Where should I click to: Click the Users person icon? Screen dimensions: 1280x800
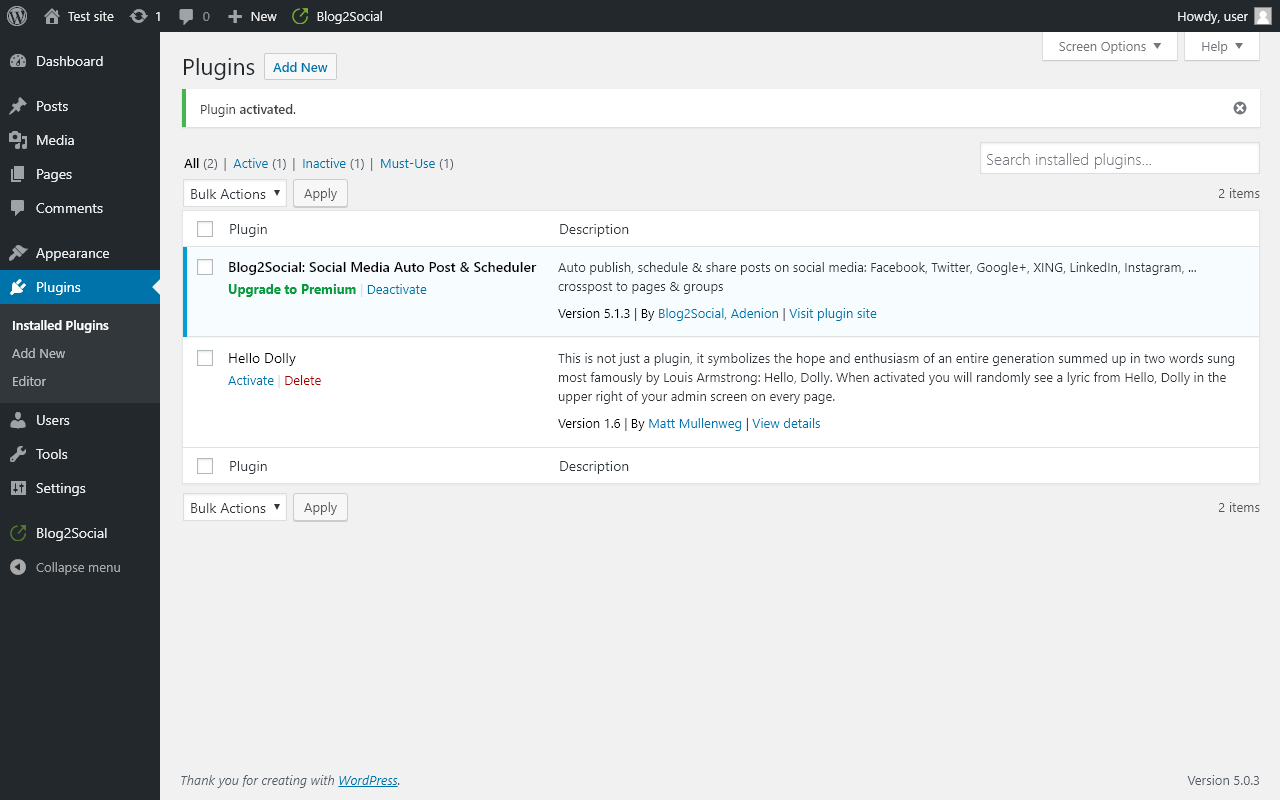(x=18, y=420)
